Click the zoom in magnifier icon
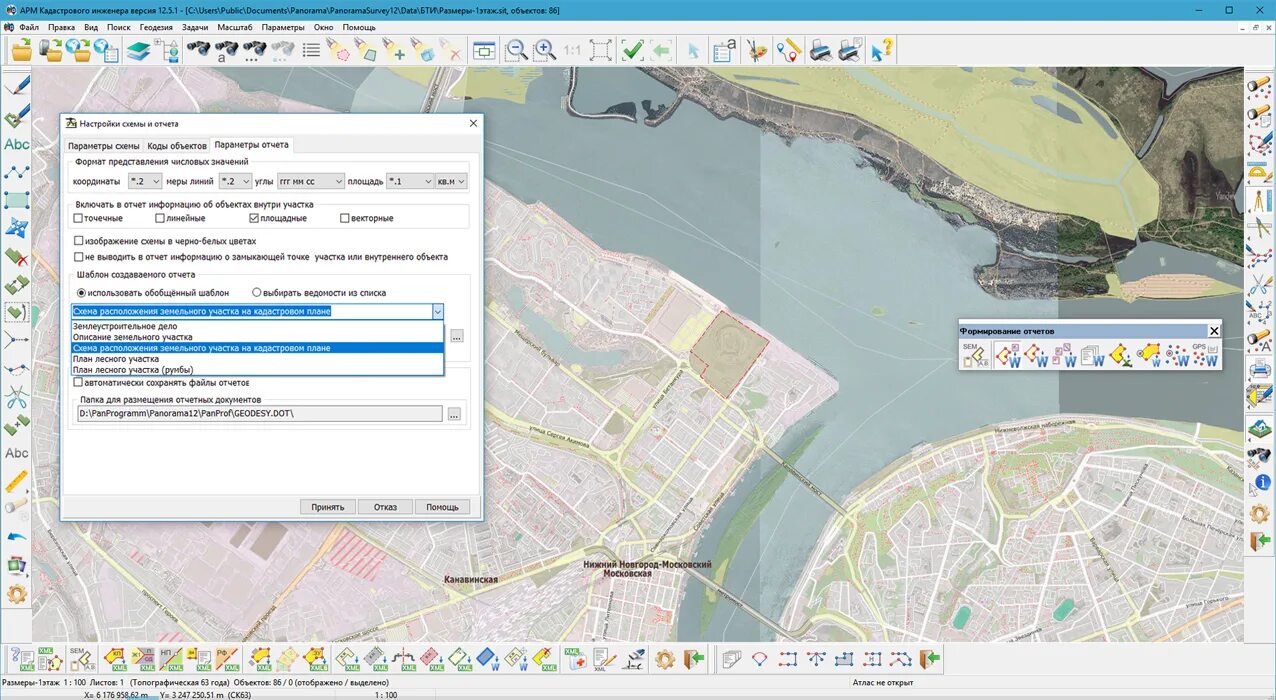The image size is (1276, 700). [544, 49]
